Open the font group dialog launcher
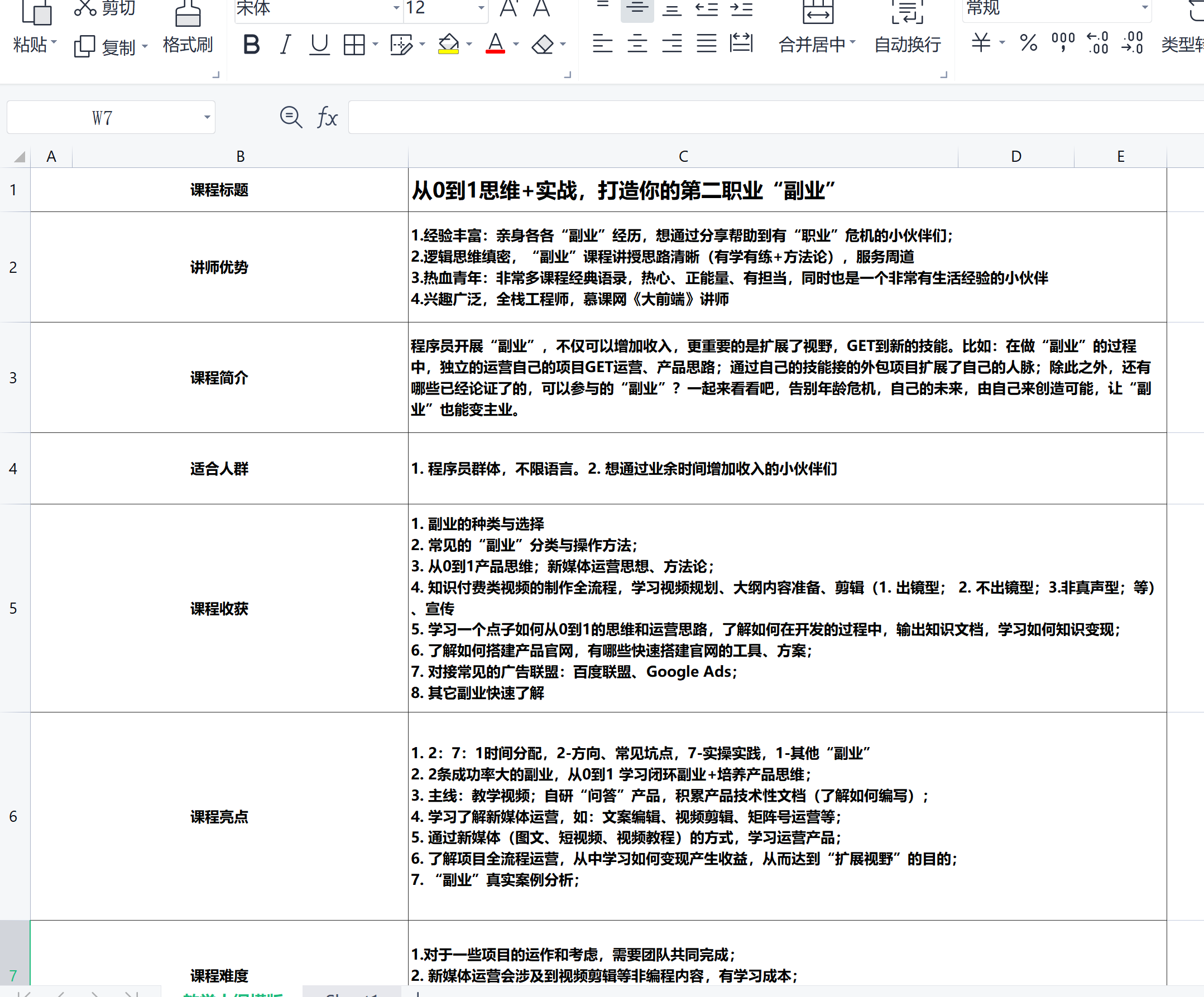This screenshot has width=1204, height=997. [568, 75]
